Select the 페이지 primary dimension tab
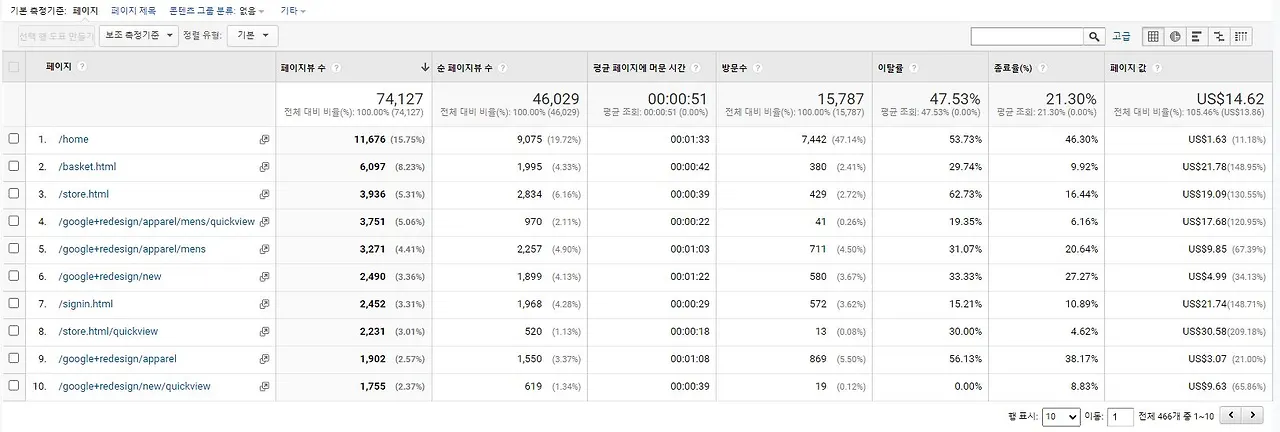Screen dimensions: 1280x432 coord(85,10)
